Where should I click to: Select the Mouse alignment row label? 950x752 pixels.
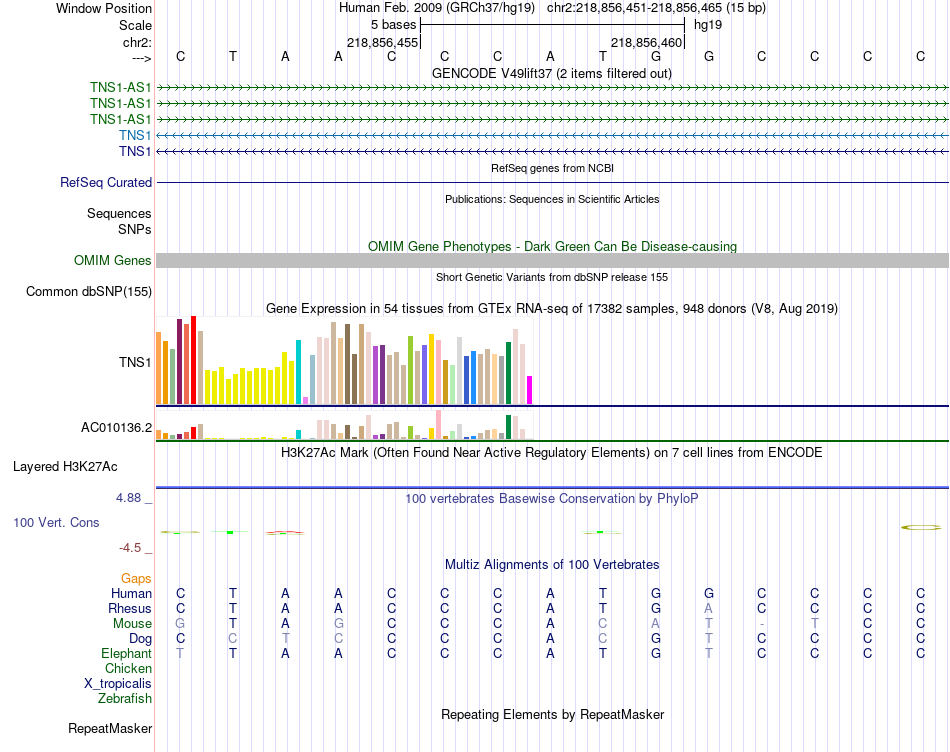132,624
